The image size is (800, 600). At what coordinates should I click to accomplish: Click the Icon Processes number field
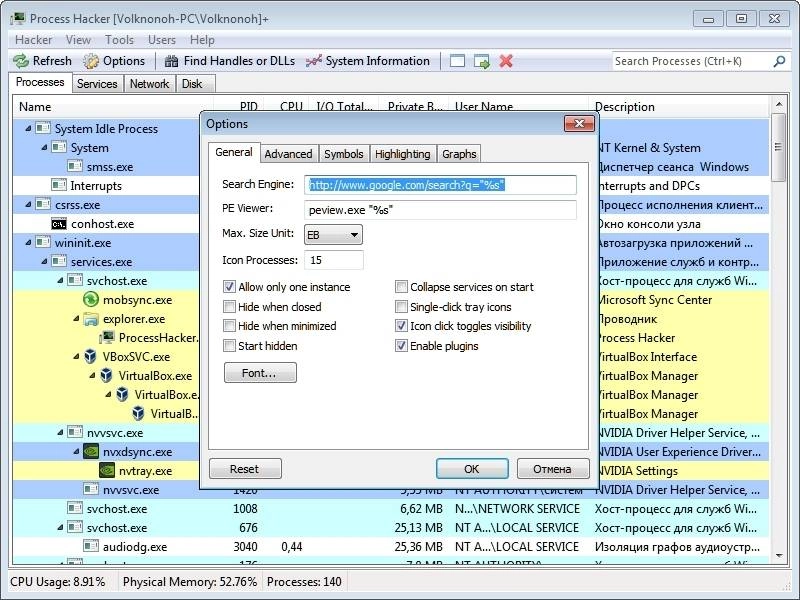click(x=334, y=260)
